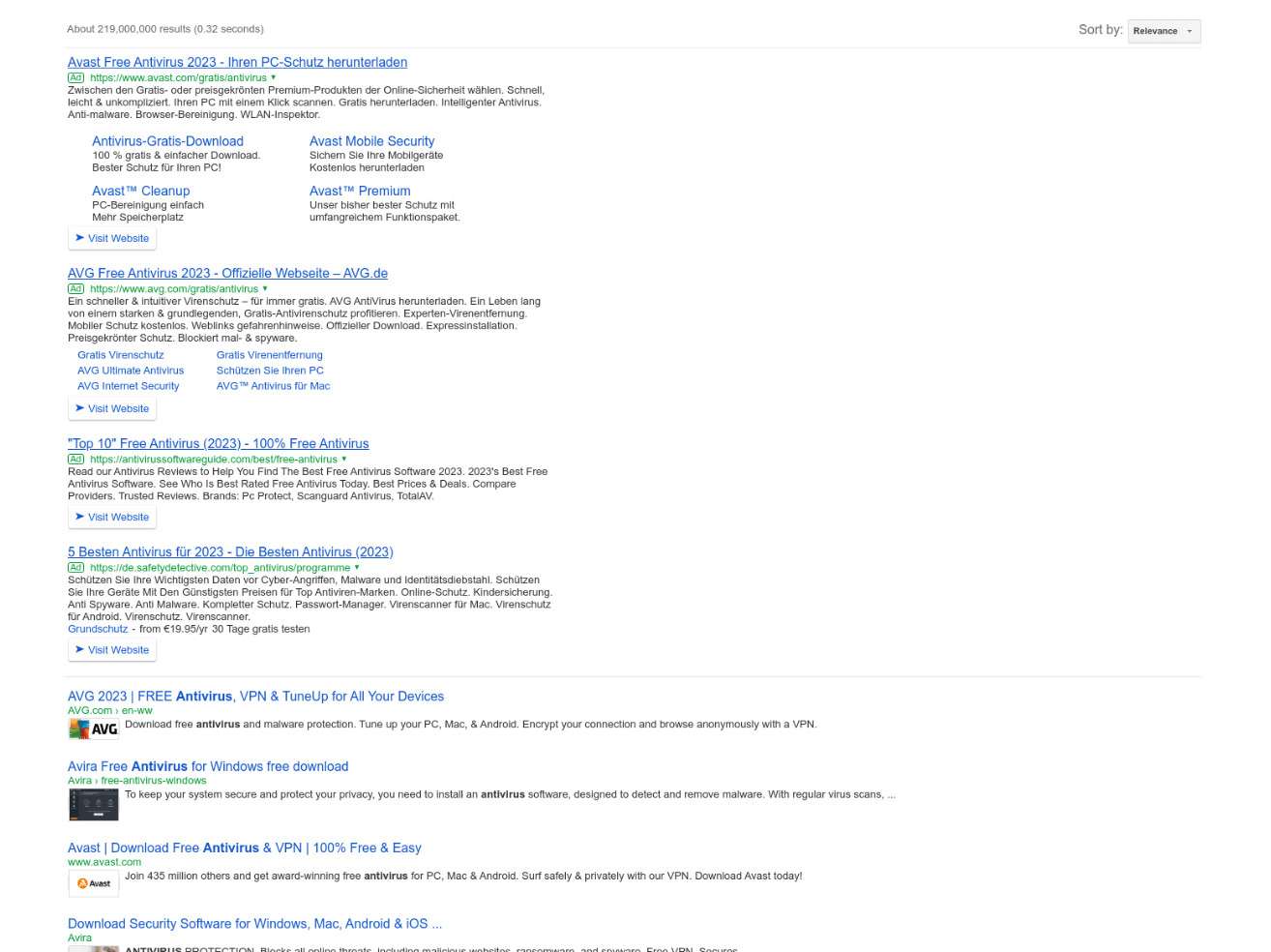Viewport: 1271px width, 952px height.
Task: Open the Avast Free Antivirus 2023 headline link
Action: point(237,62)
